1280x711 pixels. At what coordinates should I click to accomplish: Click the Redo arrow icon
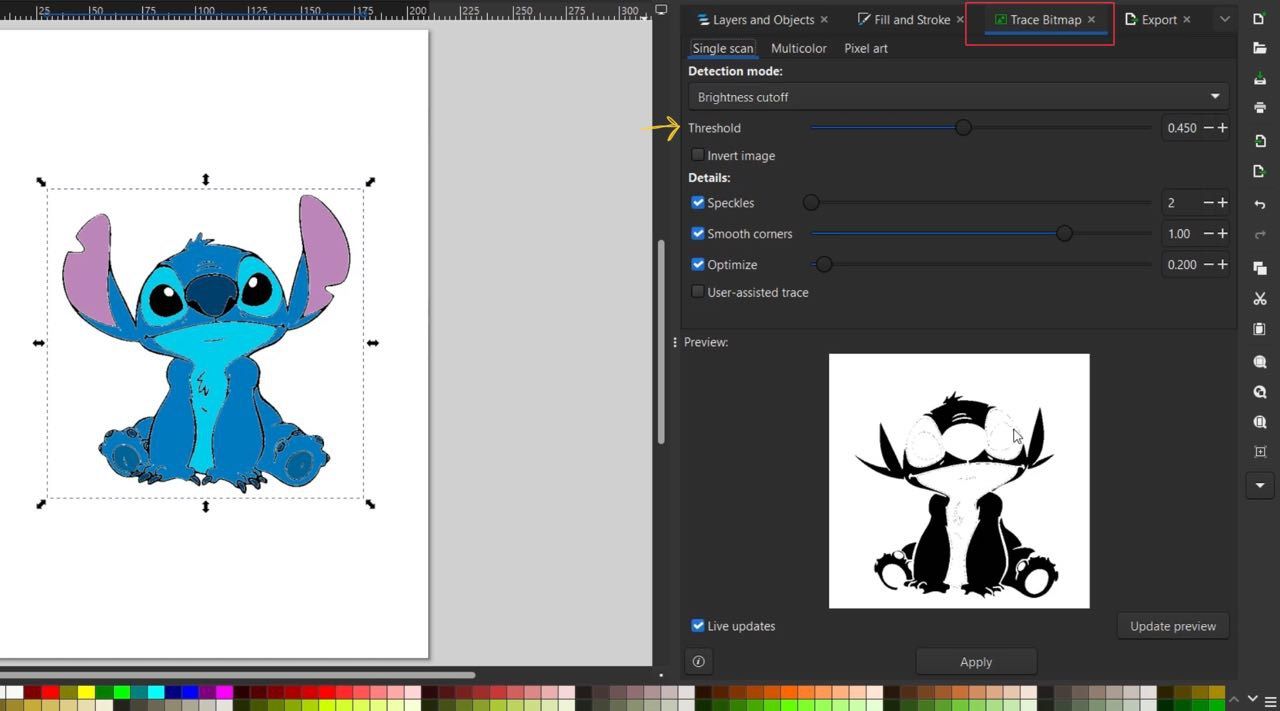coord(1260,234)
